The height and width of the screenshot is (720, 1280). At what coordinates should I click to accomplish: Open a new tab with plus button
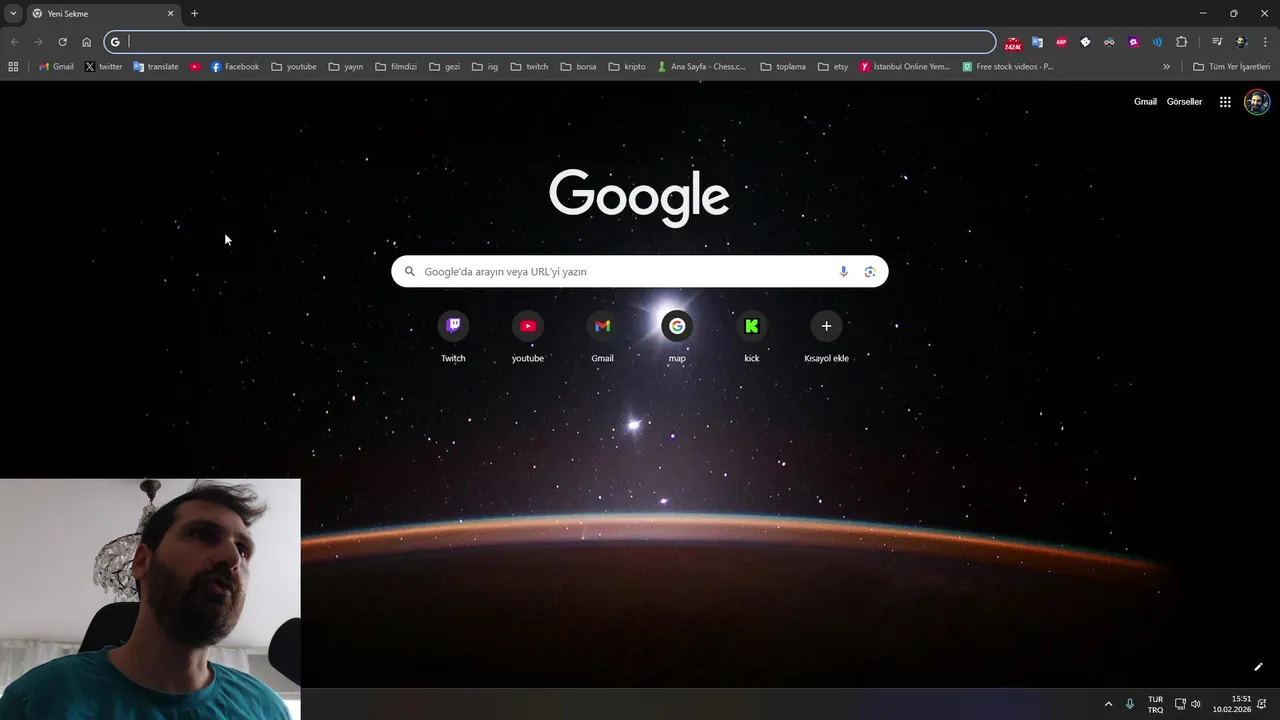coord(194,13)
